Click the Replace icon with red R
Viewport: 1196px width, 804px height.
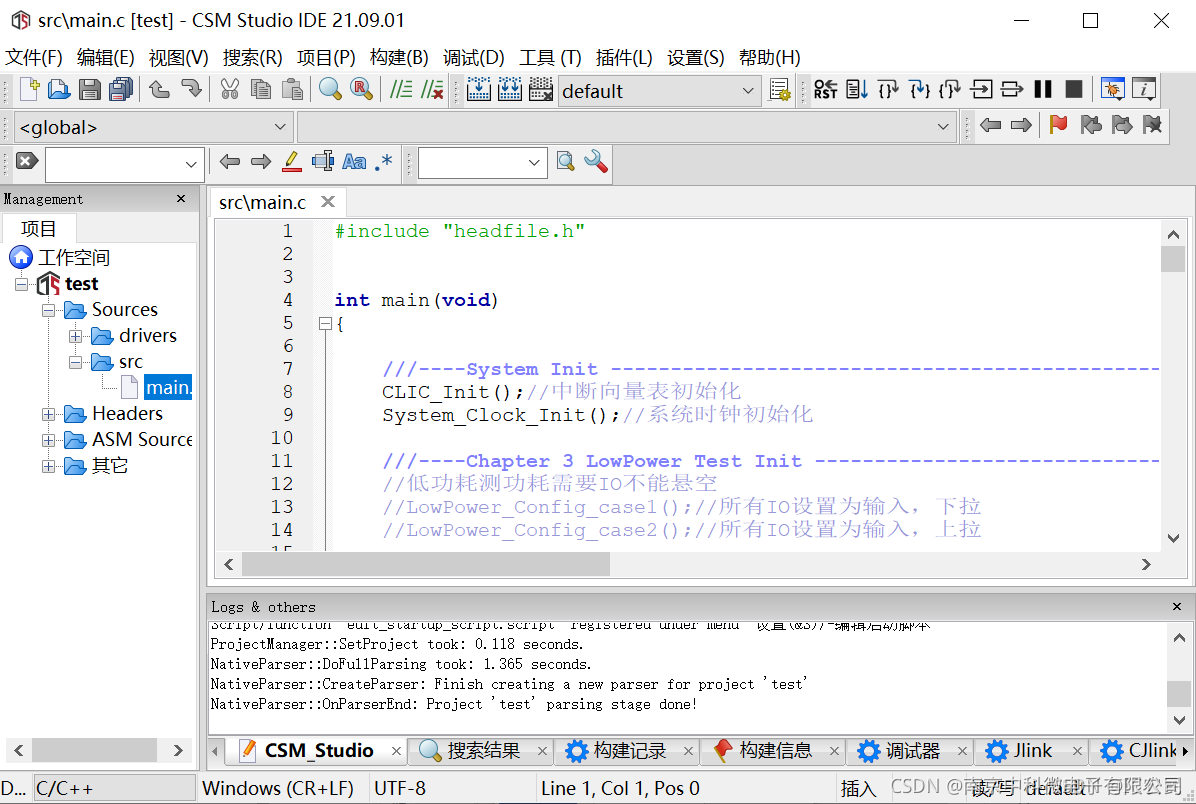coord(361,89)
